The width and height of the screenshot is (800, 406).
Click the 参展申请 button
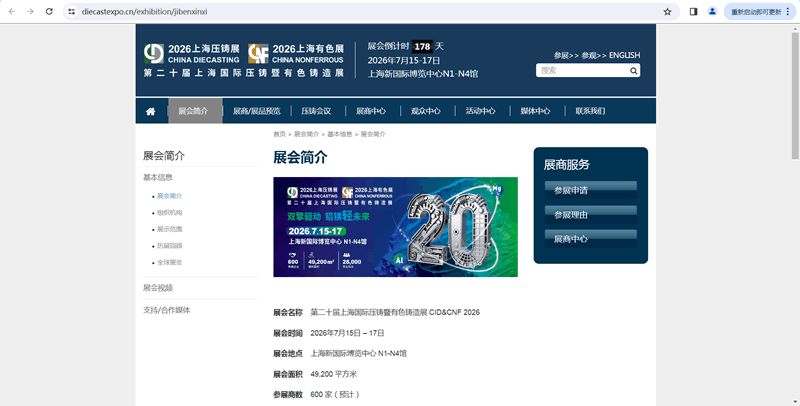pyautogui.click(x=590, y=189)
